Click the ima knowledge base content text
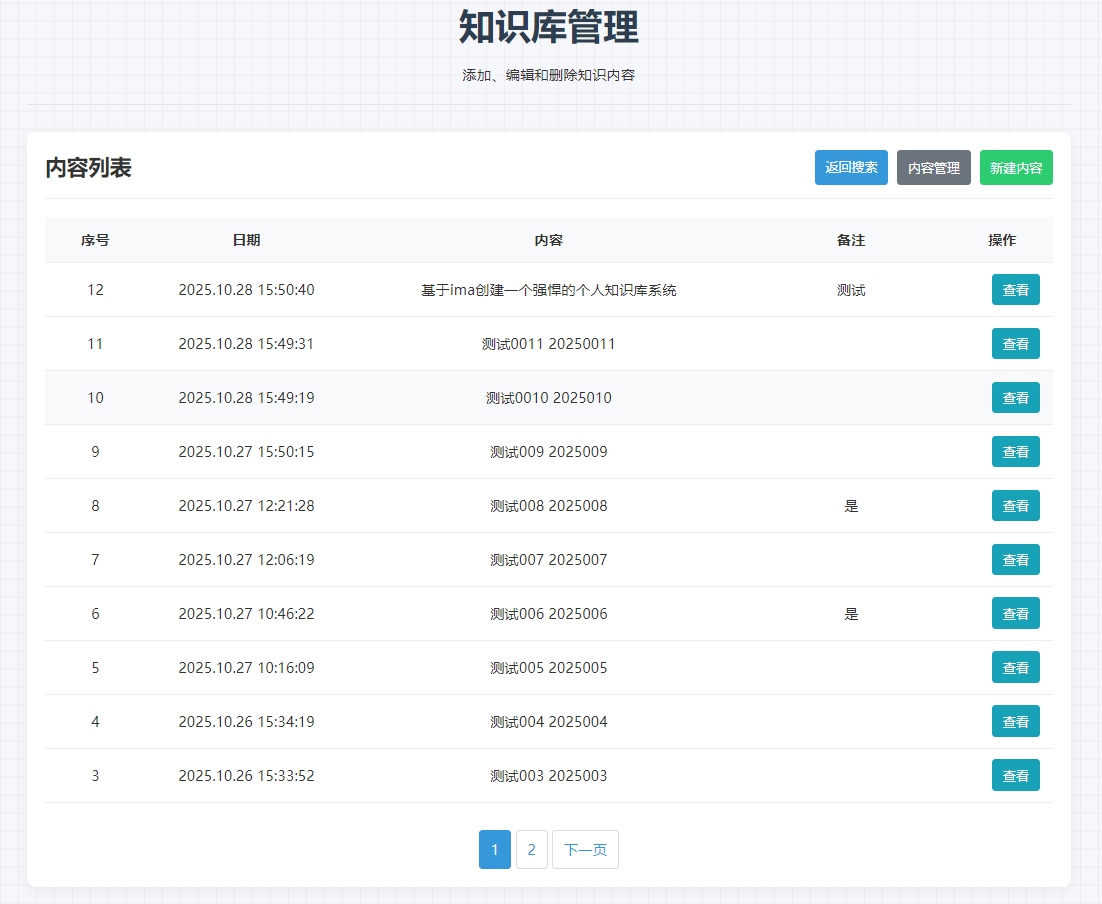This screenshot has height=904, width=1102. tap(548, 290)
